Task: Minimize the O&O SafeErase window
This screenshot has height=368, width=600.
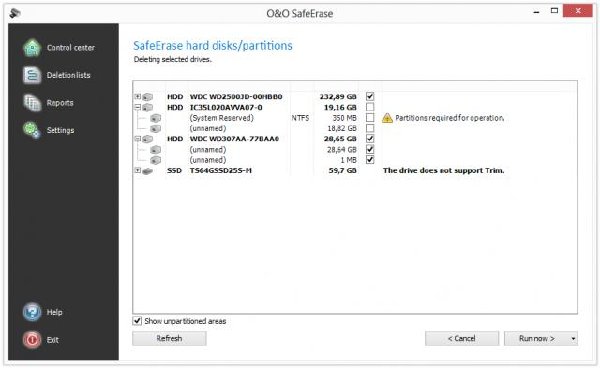Action: (536, 11)
